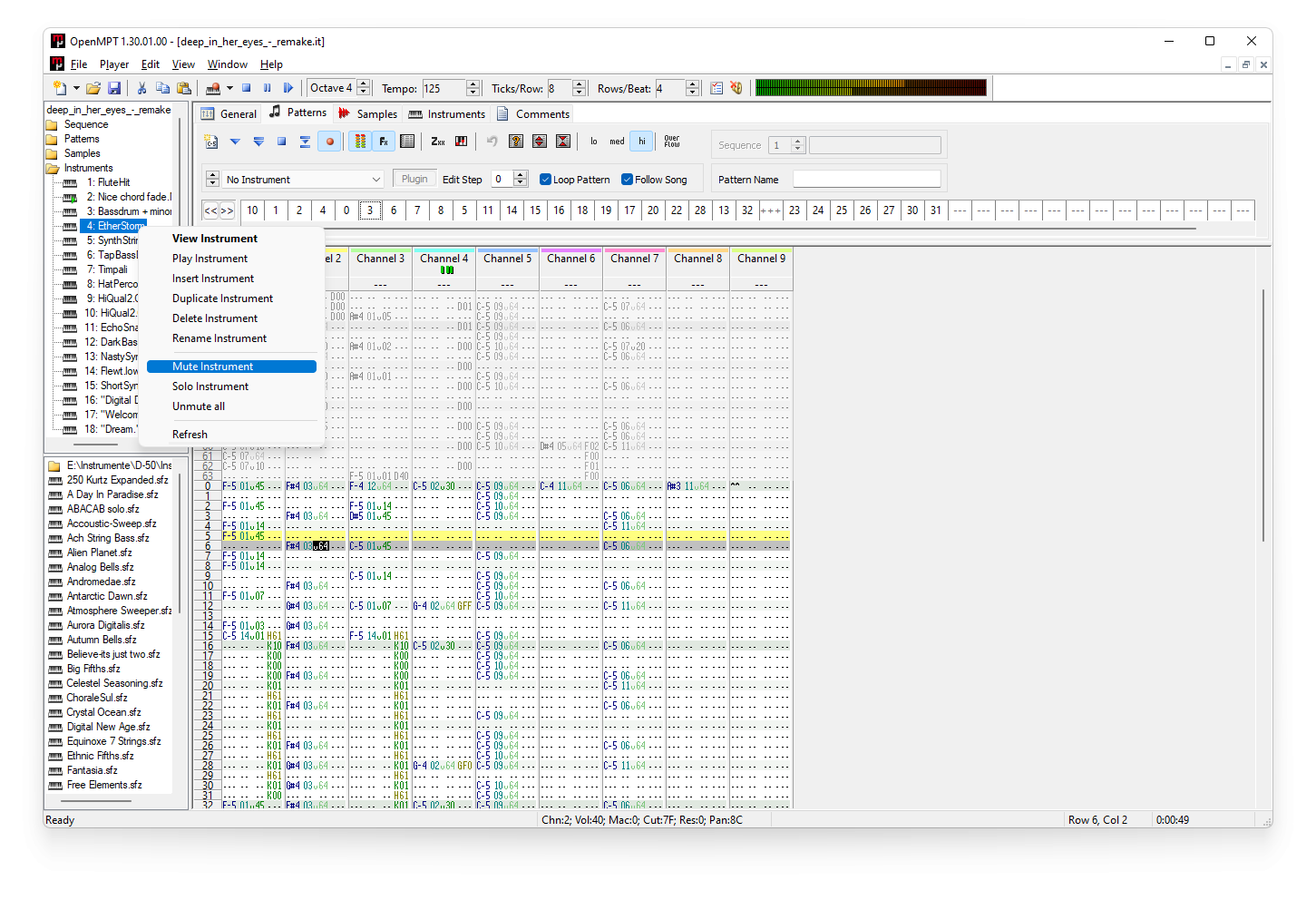Switch to the Instruments tab
The width and height of the screenshot is (1316, 900).
point(447,113)
